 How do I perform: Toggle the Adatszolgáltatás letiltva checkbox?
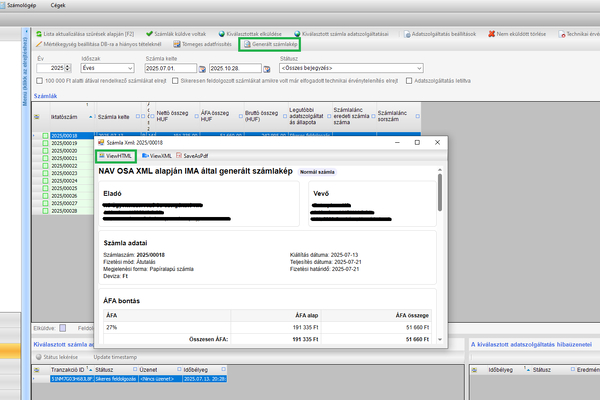click(408, 80)
